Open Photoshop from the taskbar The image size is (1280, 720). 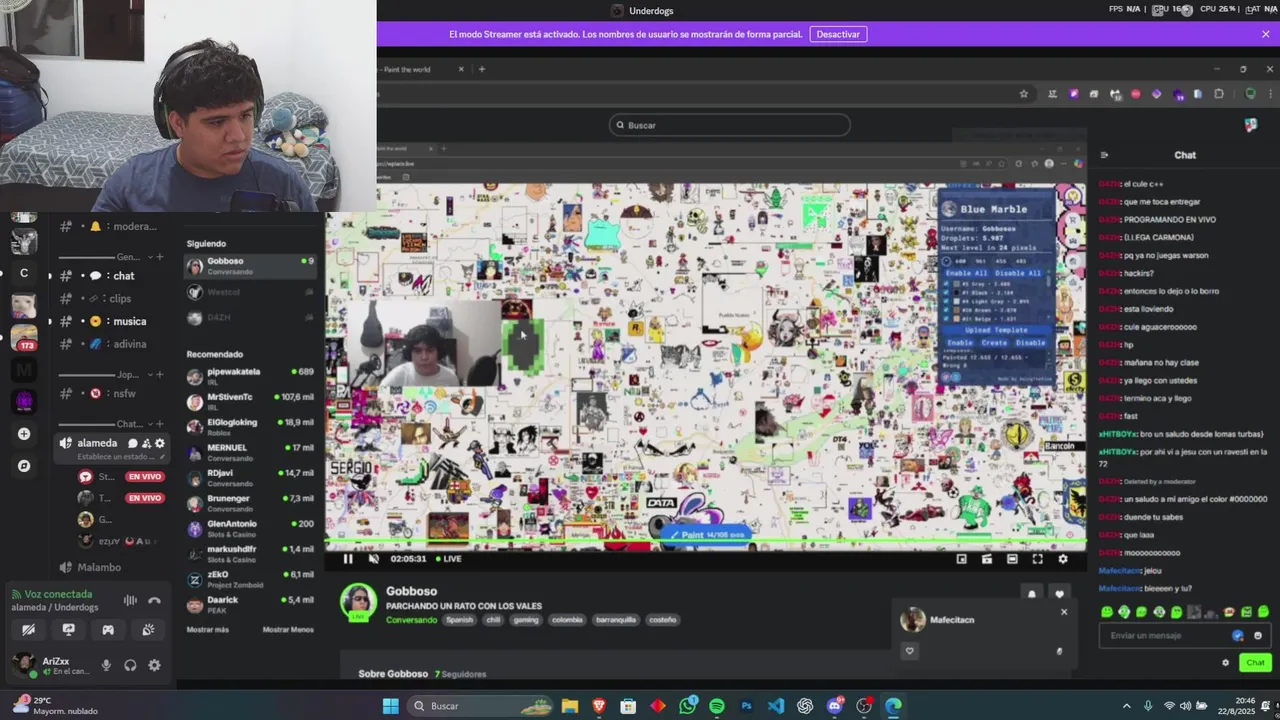[746, 706]
